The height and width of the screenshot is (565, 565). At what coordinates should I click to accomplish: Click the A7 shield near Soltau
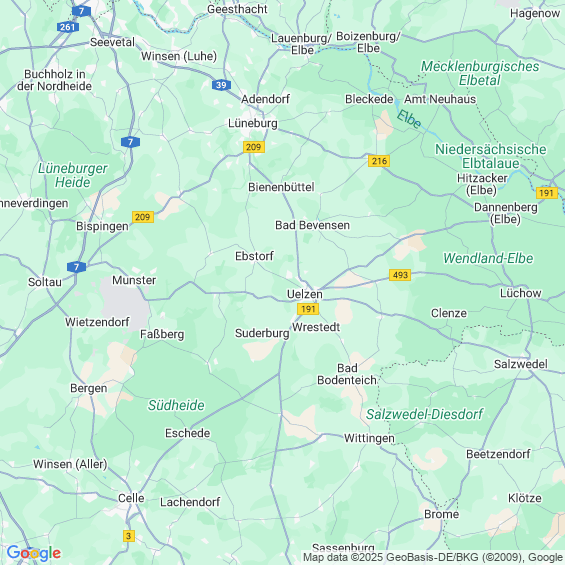pyautogui.click(x=76, y=267)
